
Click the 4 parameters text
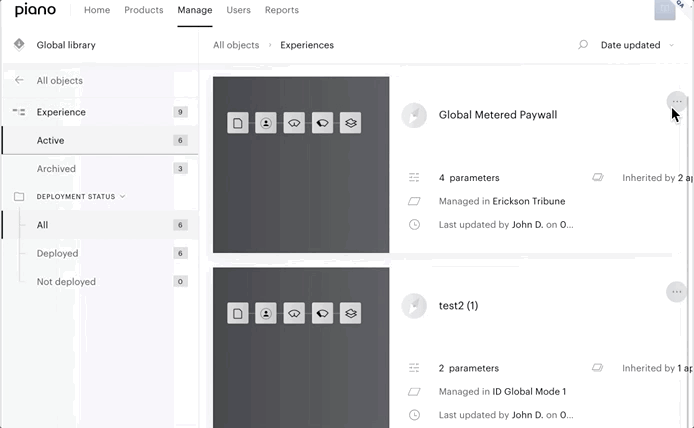point(469,177)
